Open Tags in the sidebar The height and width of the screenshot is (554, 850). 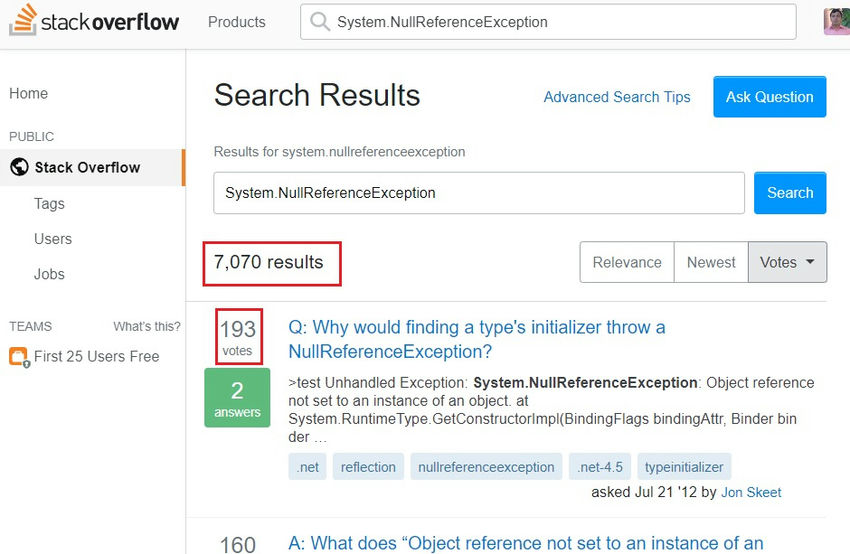click(x=49, y=204)
